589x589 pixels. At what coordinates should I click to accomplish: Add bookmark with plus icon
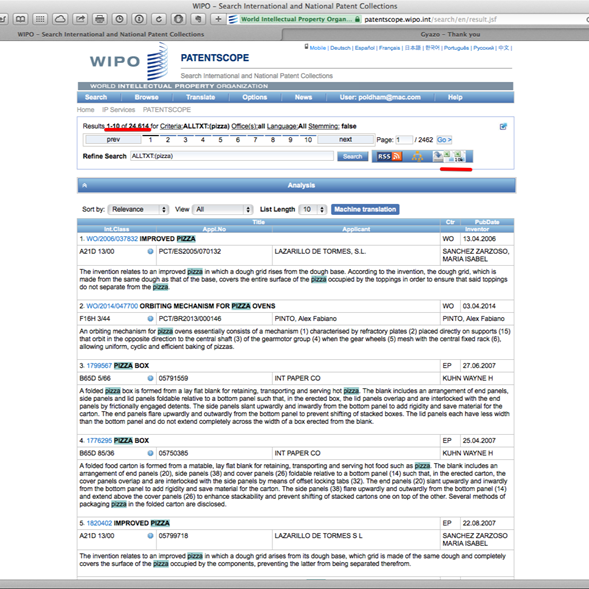click(x=218, y=19)
